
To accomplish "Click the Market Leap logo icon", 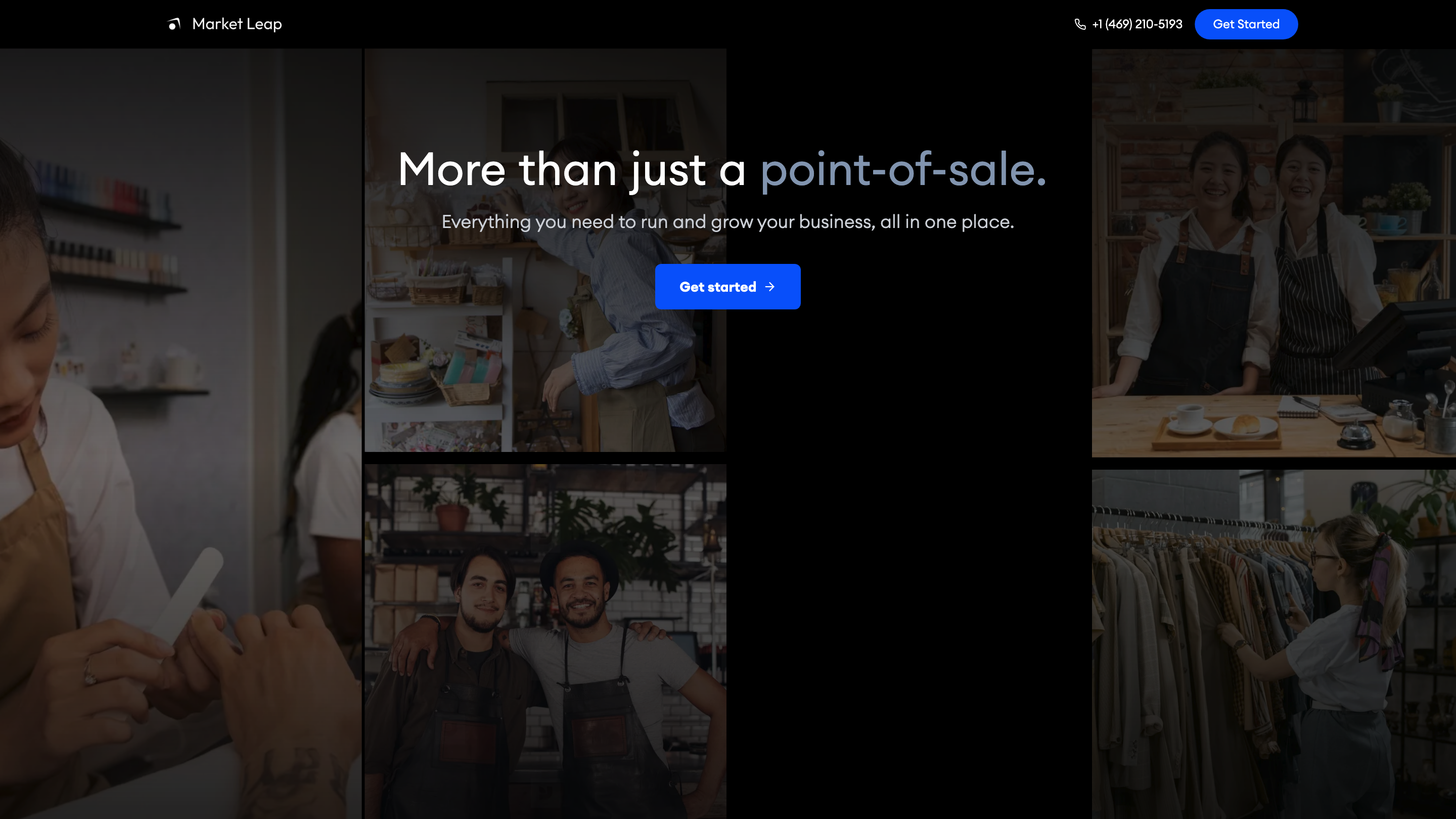I will click(x=174, y=24).
